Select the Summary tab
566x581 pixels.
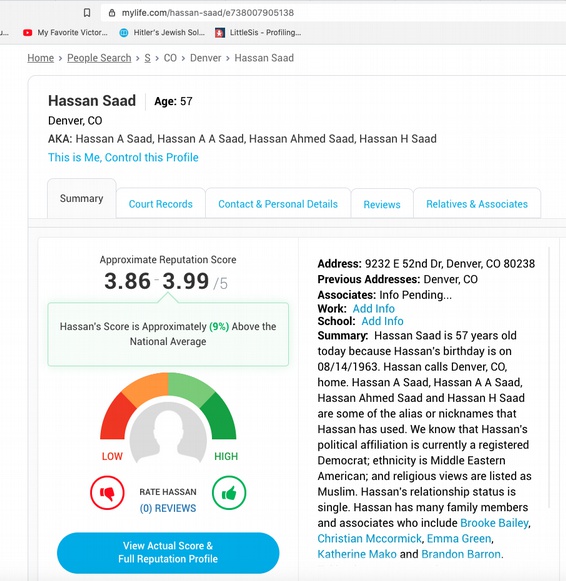pyautogui.click(x=81, y=199)
